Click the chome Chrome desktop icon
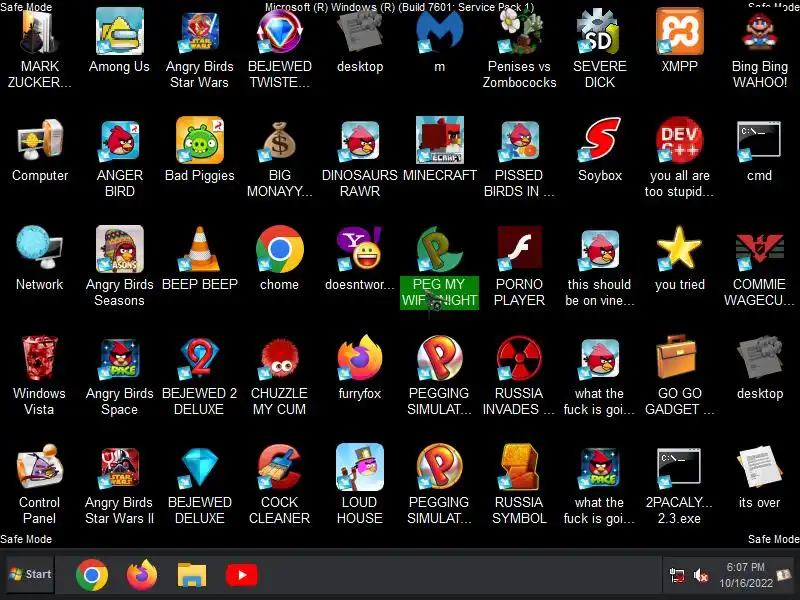Viewport: 800px width, 600px height. (x=280, y=249)
